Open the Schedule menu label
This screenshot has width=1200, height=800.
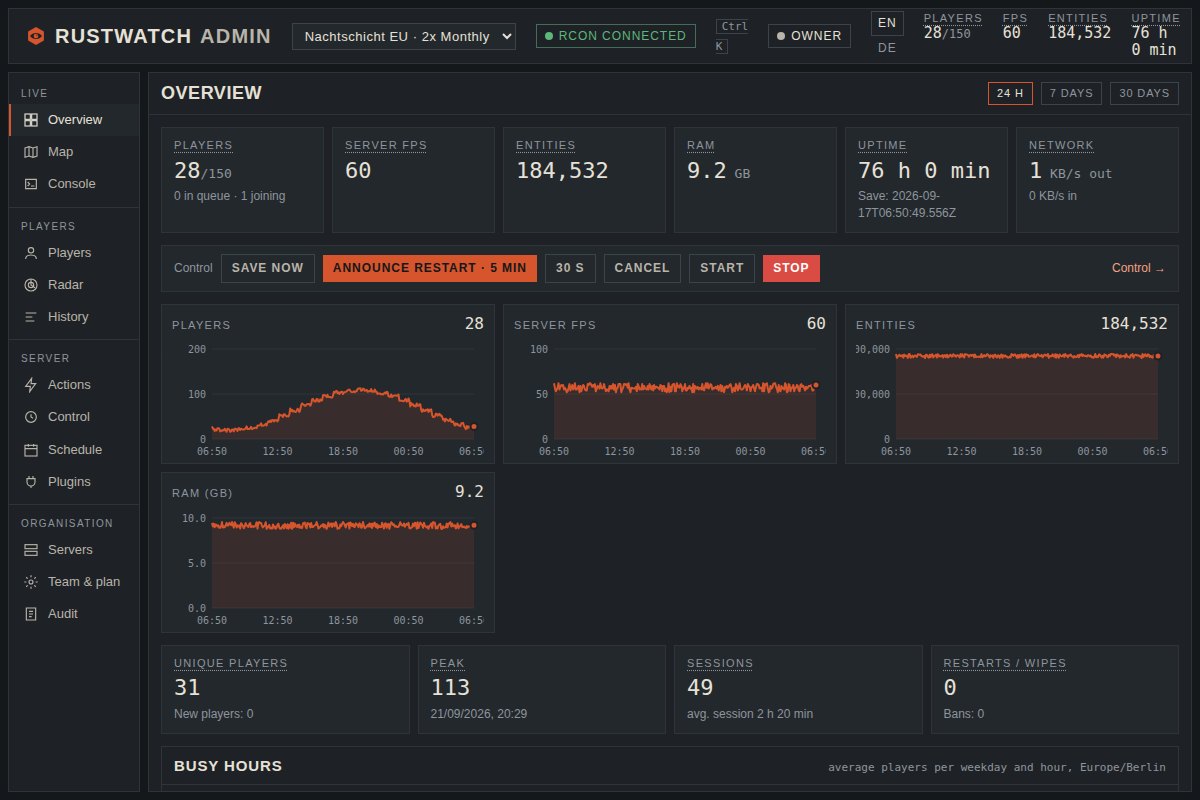coord(75,450)
